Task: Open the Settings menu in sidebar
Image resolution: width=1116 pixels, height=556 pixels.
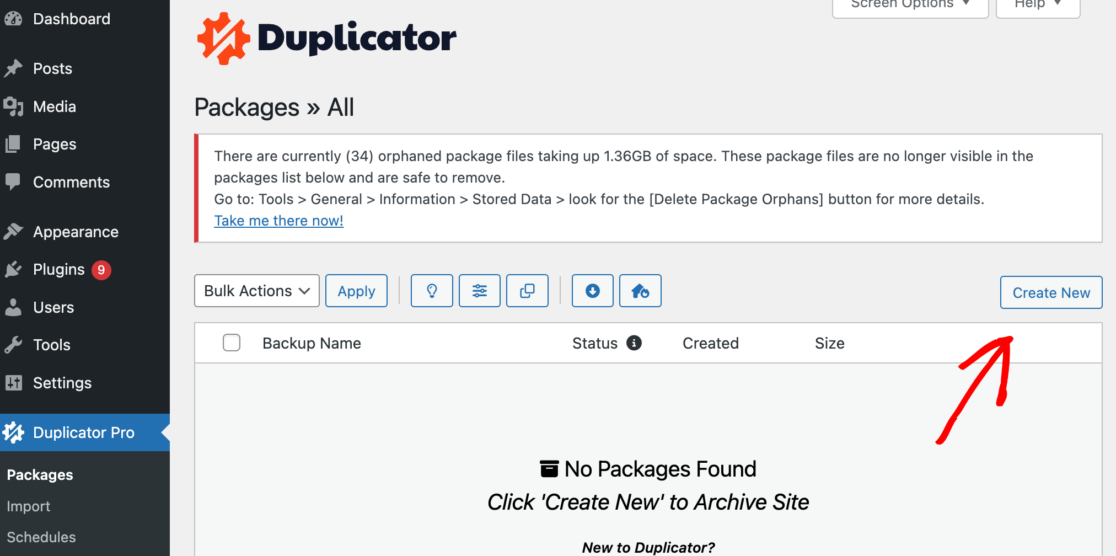Action: click(x=62, y=383)
